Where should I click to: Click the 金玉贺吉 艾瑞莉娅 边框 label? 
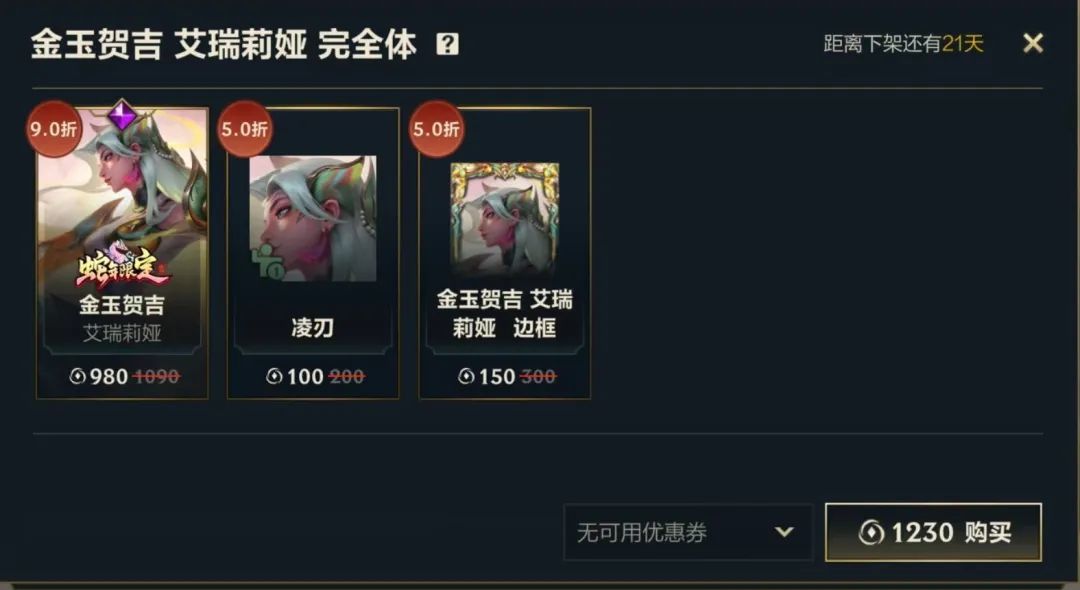pyautogui.click(x=505, y=314)
